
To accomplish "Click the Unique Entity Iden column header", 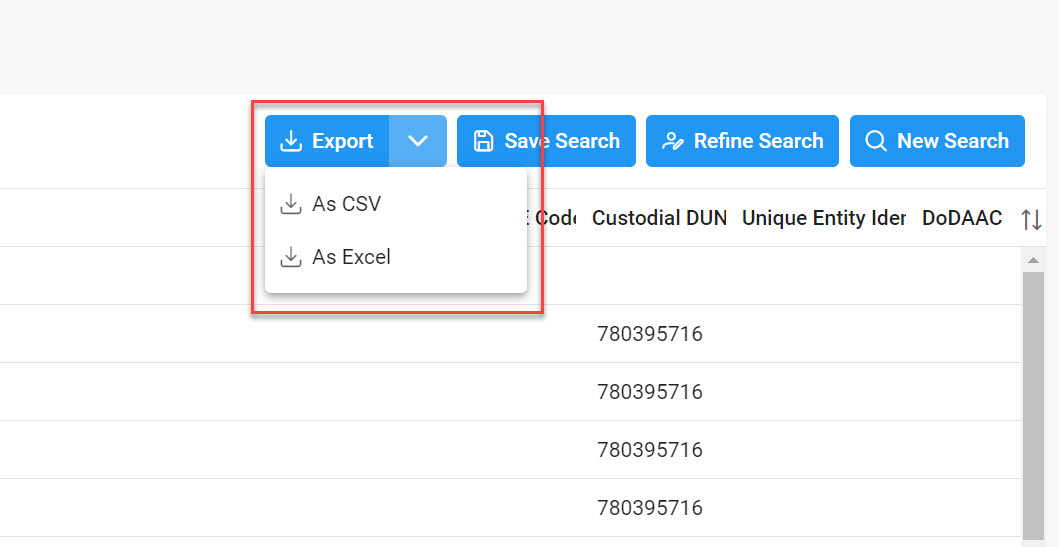I will 823,218.
